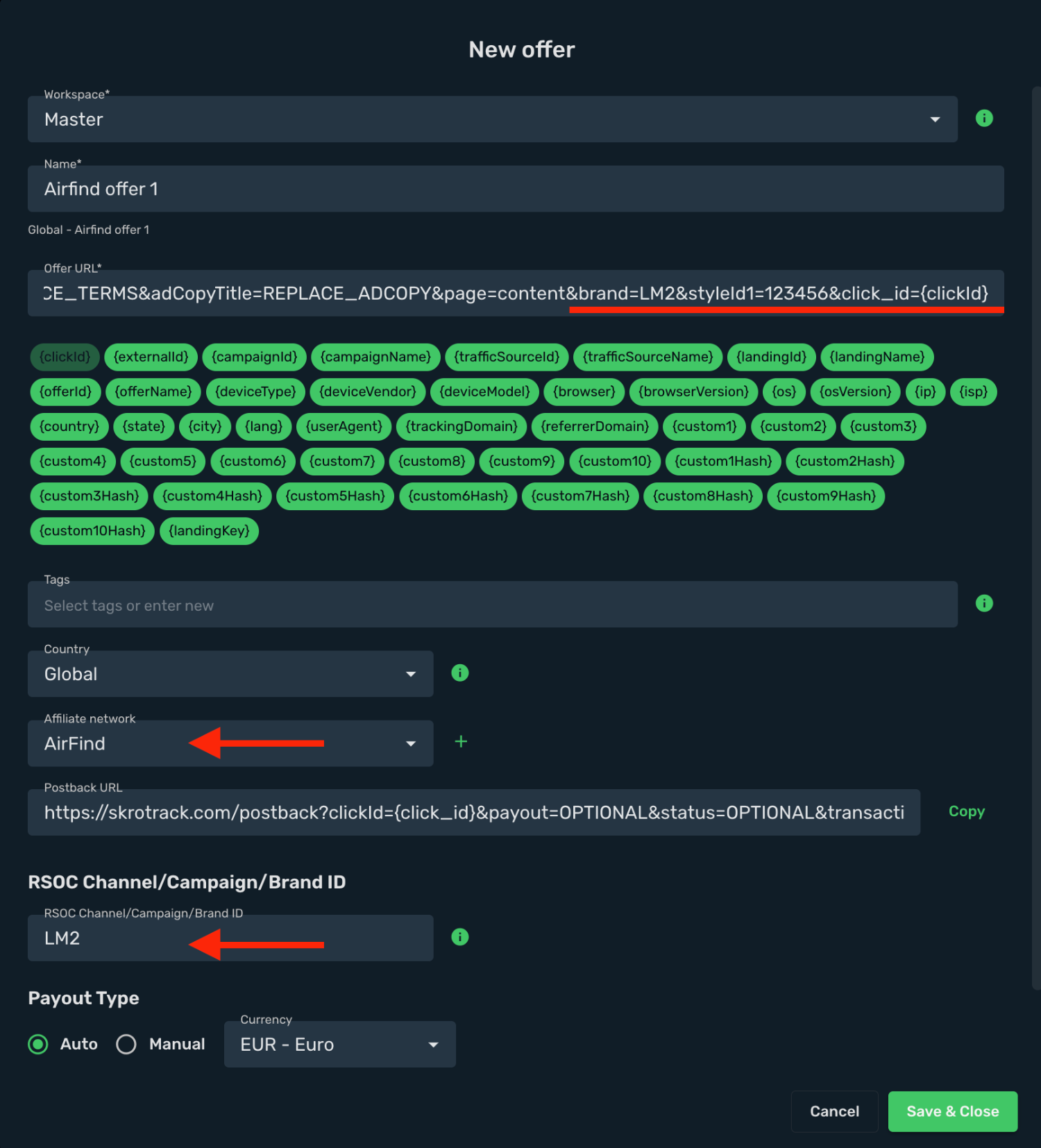Add new affiliate network with plus icon
Image resolution: width=1041 pixels, height=1148 pixels.
tap(461, 742)
